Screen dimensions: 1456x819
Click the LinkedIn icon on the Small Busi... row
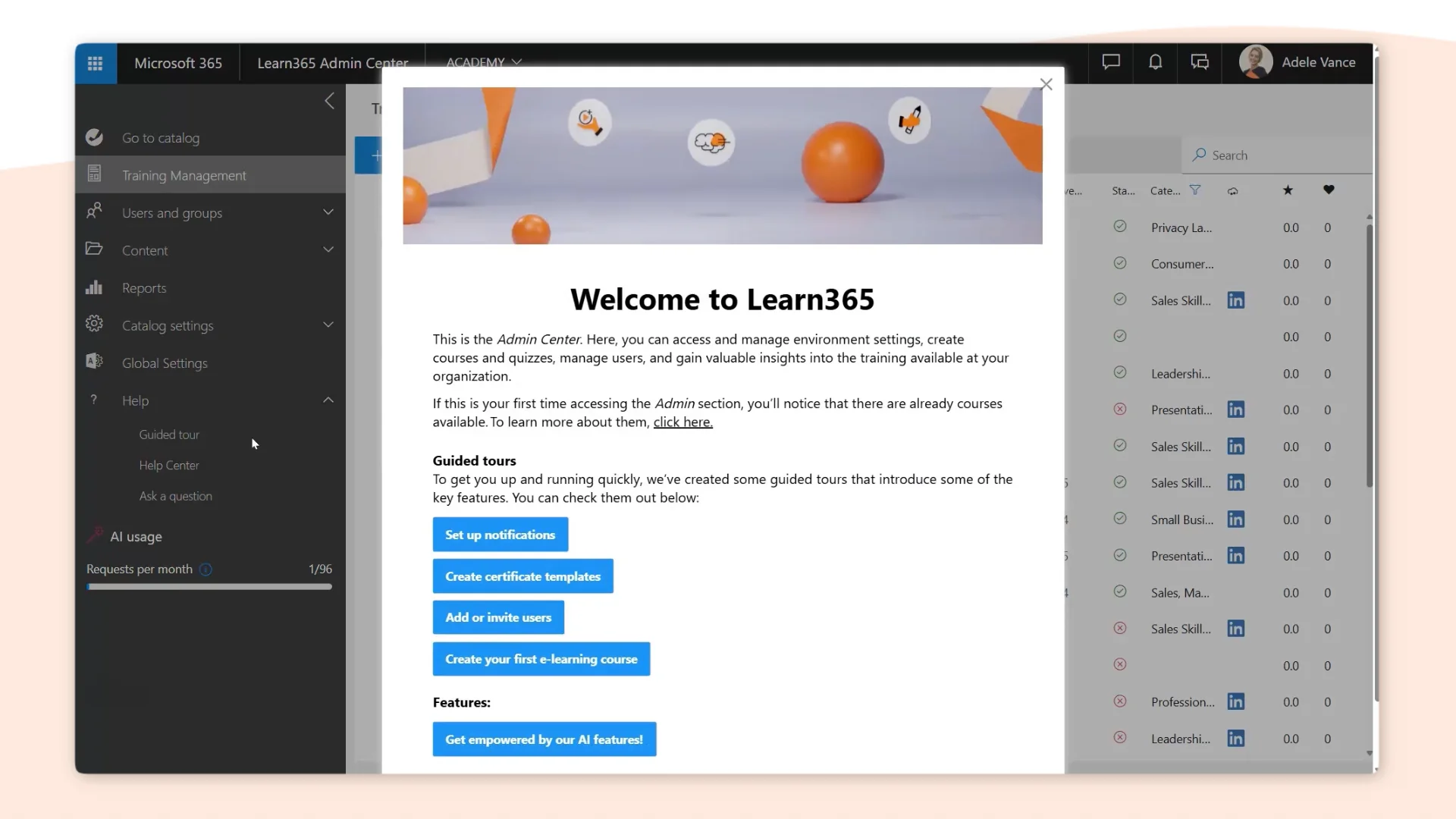(1236, 519)
